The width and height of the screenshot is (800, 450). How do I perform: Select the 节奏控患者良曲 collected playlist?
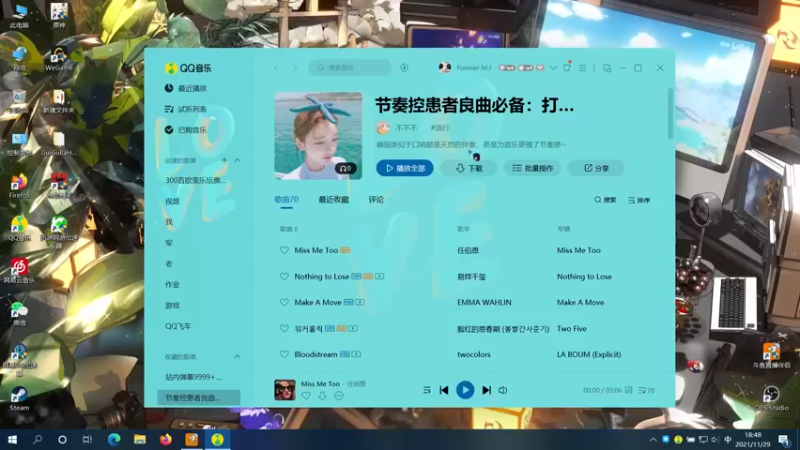click(198, 397)
